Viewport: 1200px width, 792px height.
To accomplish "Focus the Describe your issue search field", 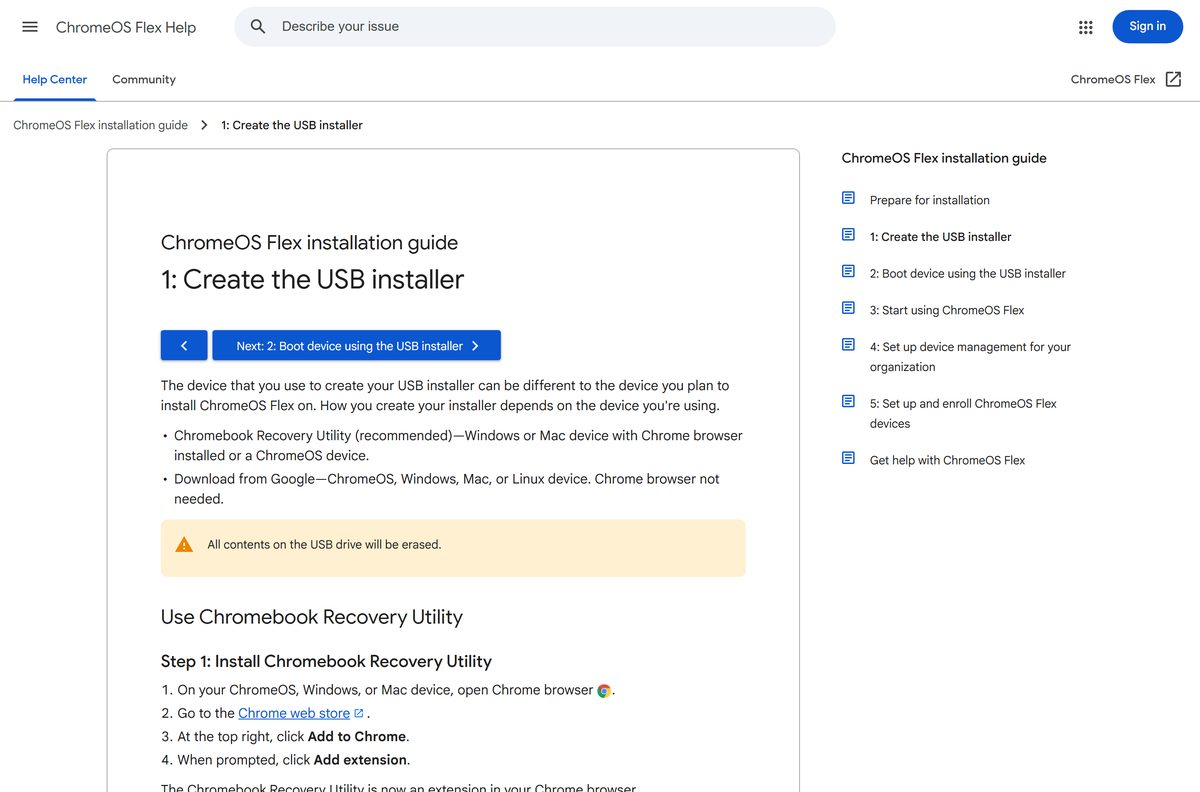I will [x=535, y=27].
